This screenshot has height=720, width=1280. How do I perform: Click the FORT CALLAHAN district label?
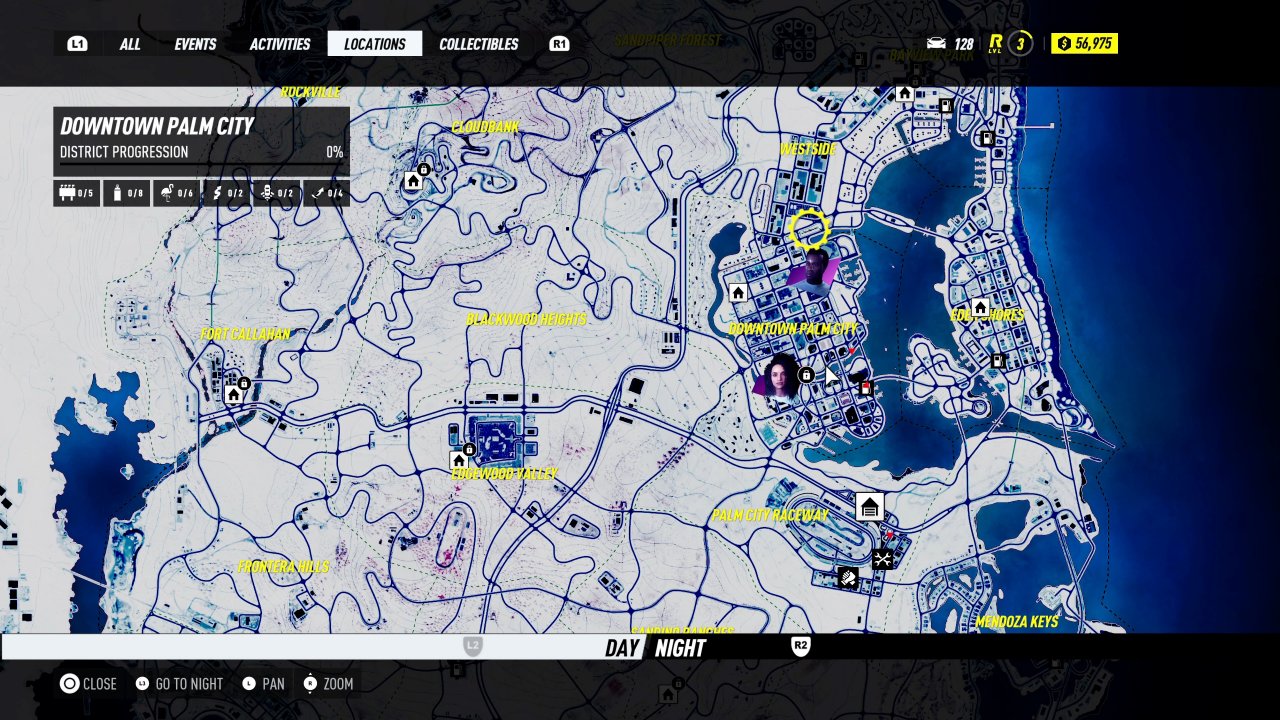tap(245, 334)
